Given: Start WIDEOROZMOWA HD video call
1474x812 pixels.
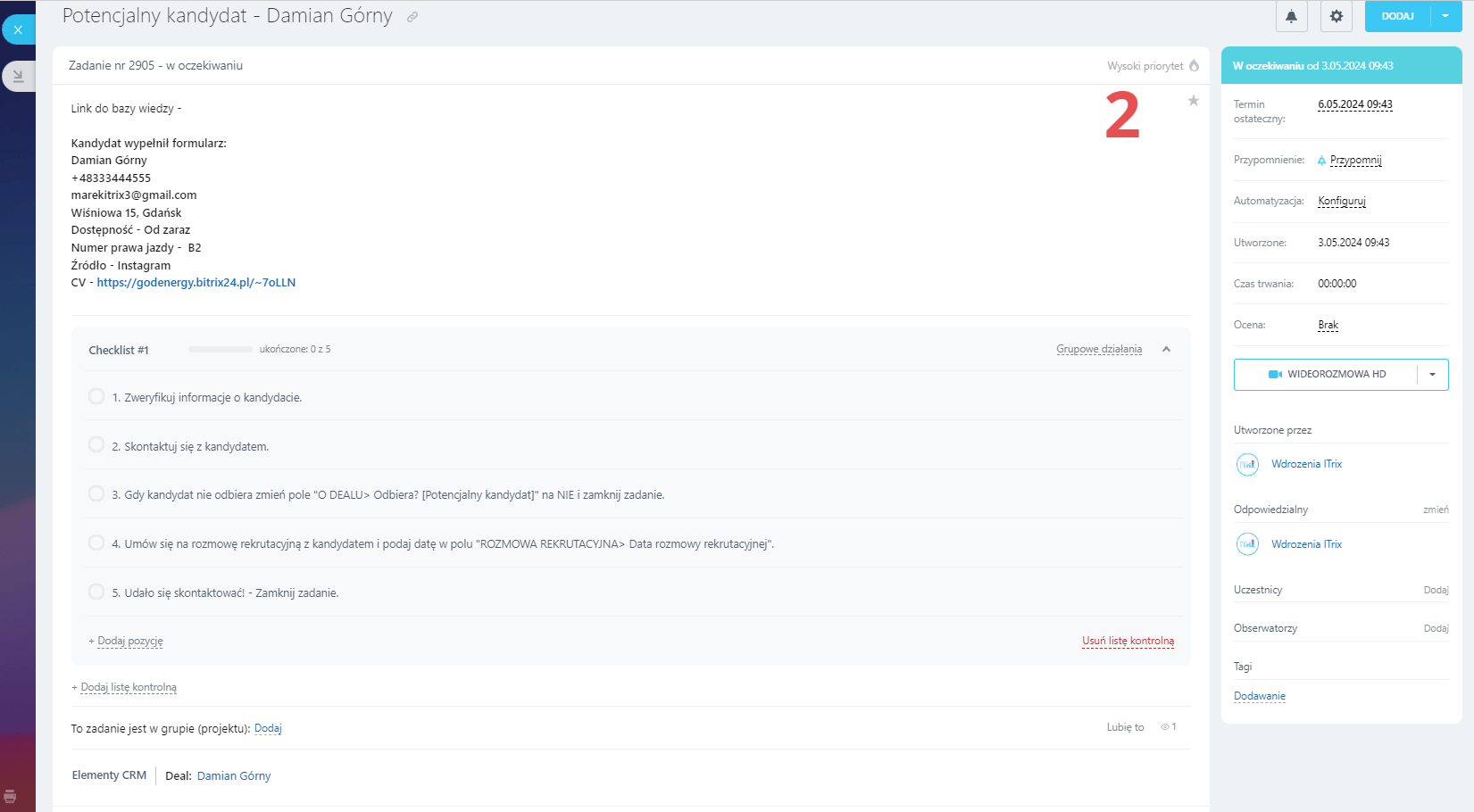Looking at the screenshot, I should click(x=1327, y=375).
